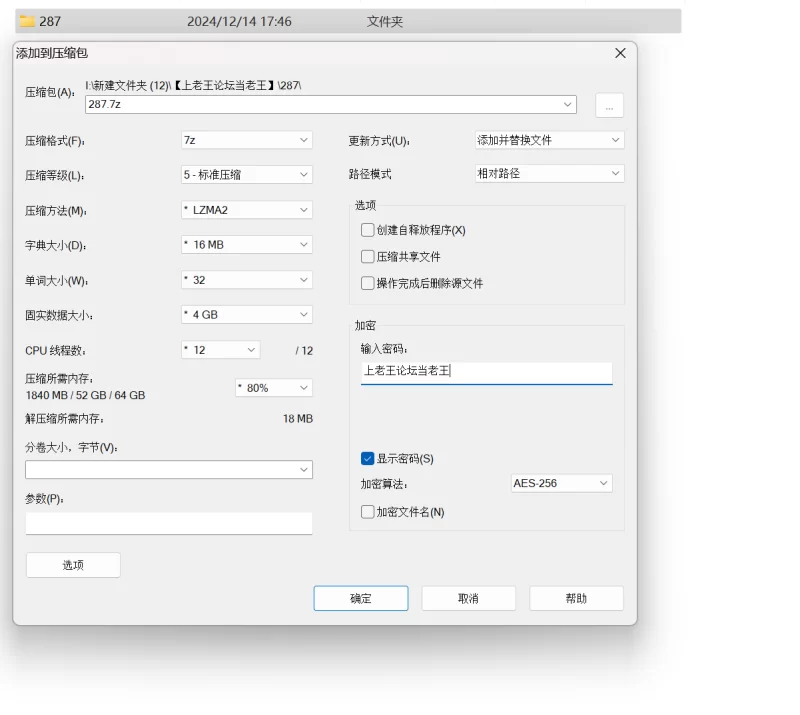Viewport: 800px width, 715px height.
Task: Open the 压缩方法 dropdown showing LZMA2
Action: click(247, 210)
